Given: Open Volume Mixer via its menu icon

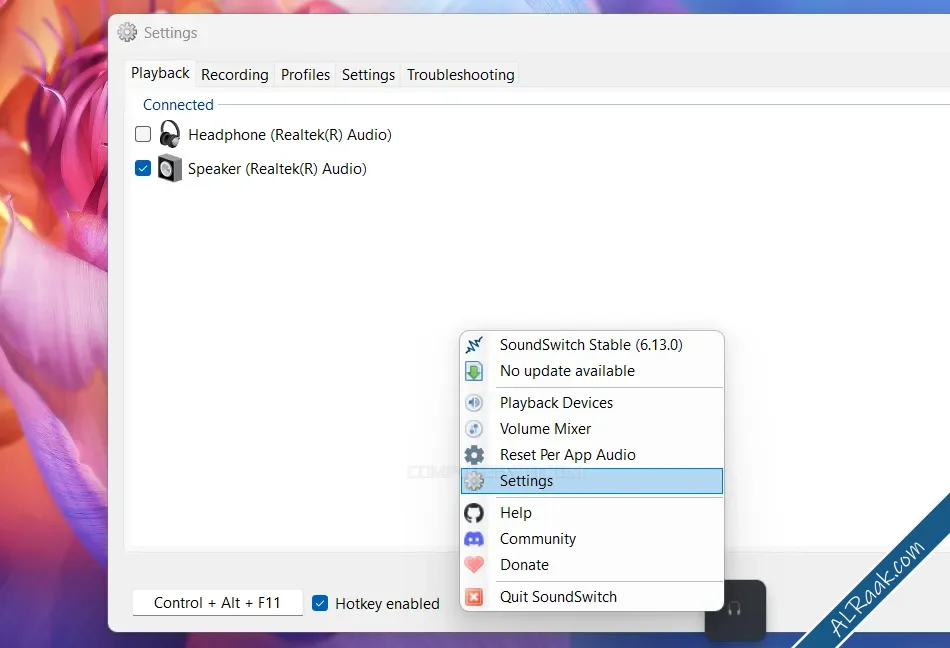Looking at the screenshot, I should click(474, 429).
